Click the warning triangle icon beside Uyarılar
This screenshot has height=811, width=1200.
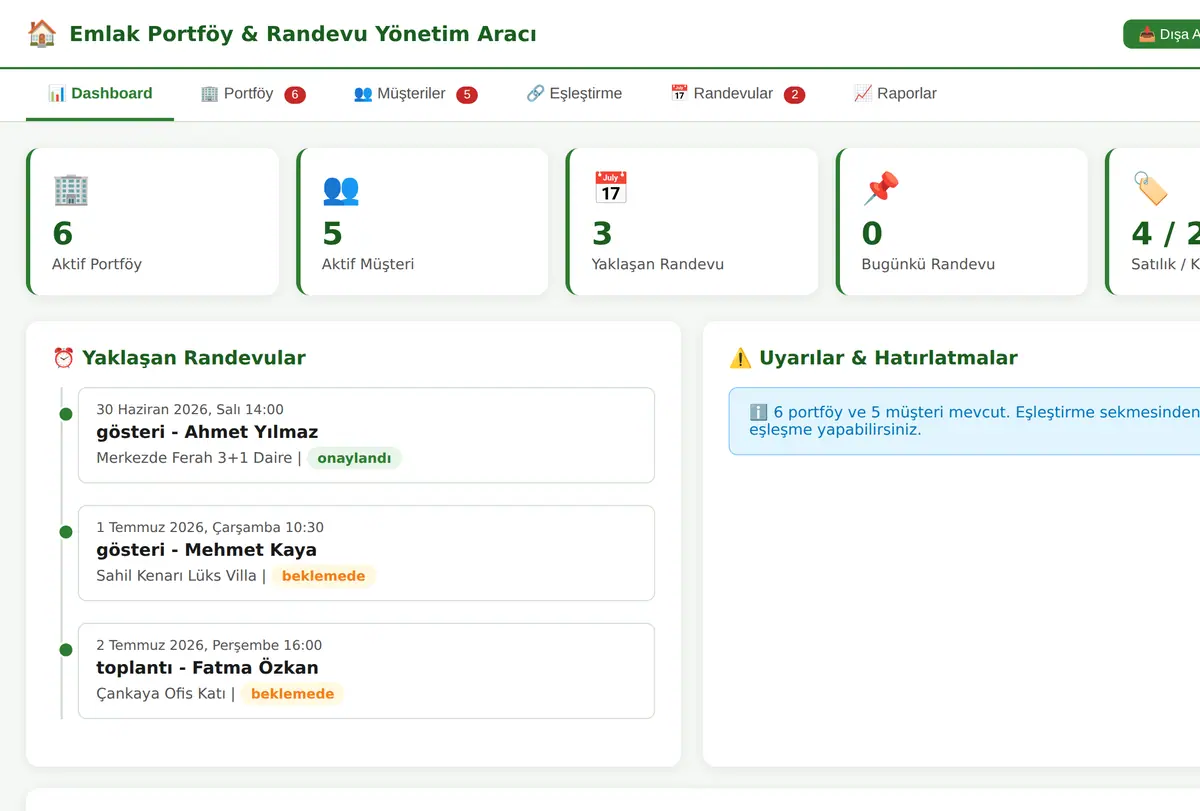(740, 358)
